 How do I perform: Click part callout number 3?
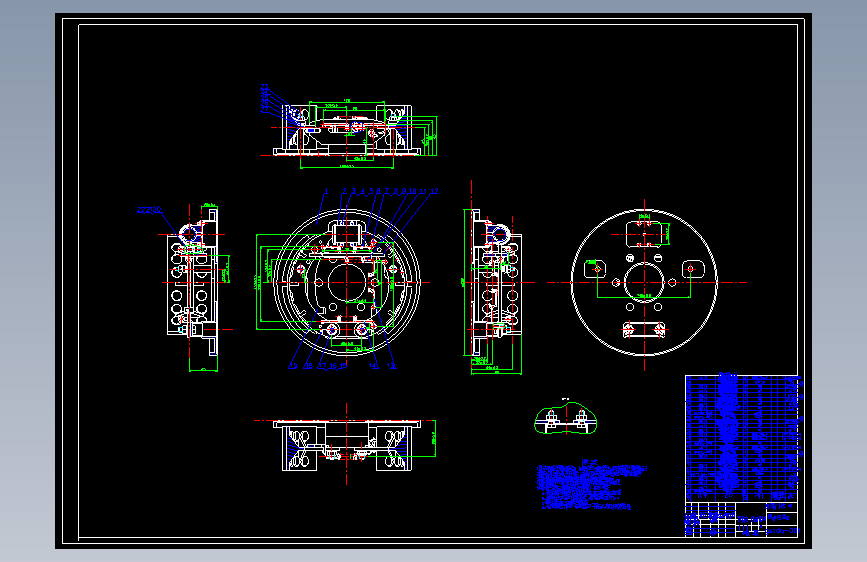pos(353,191)
